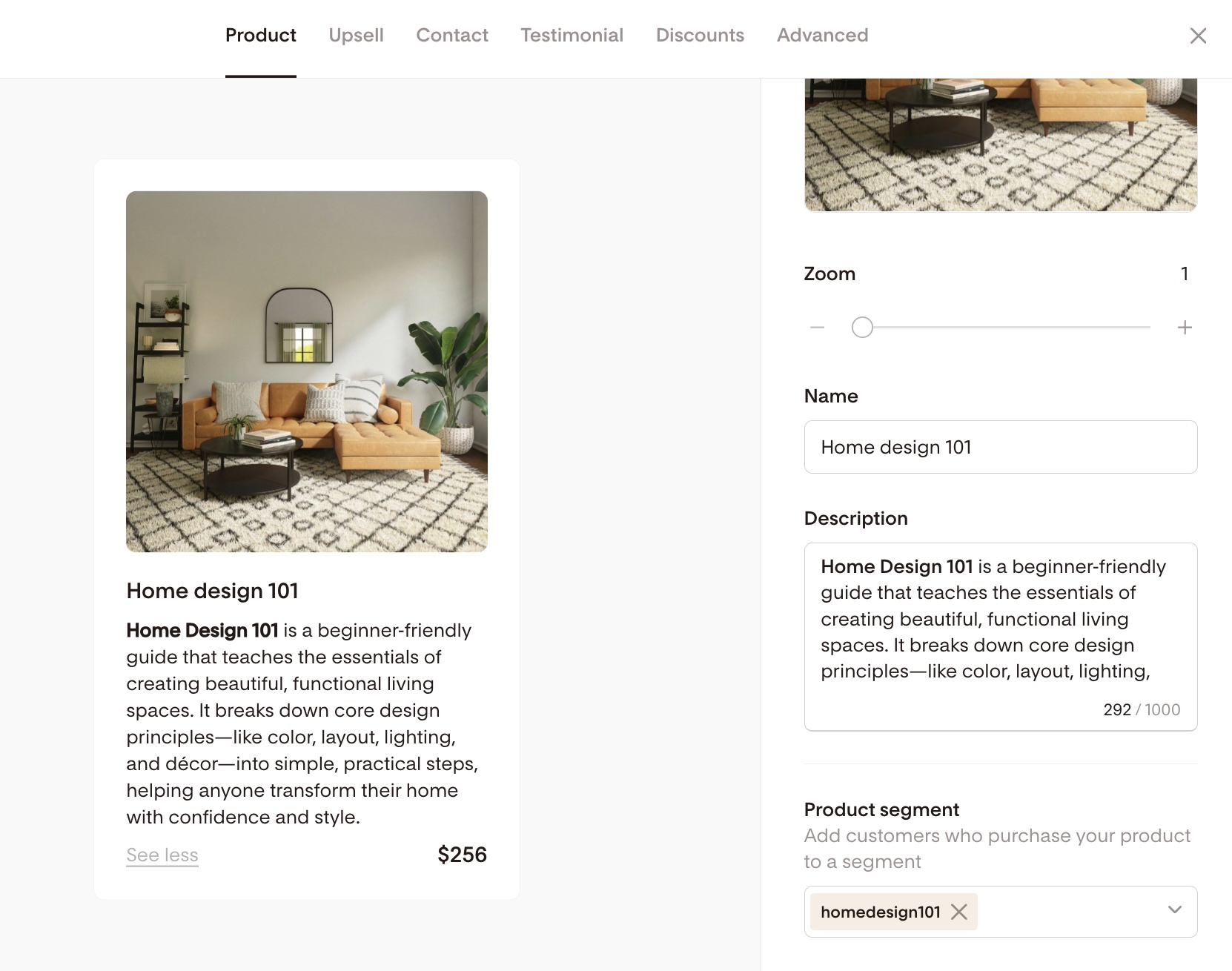Click the See less link
Viewport: 1232px width, 971px height.
162,855
